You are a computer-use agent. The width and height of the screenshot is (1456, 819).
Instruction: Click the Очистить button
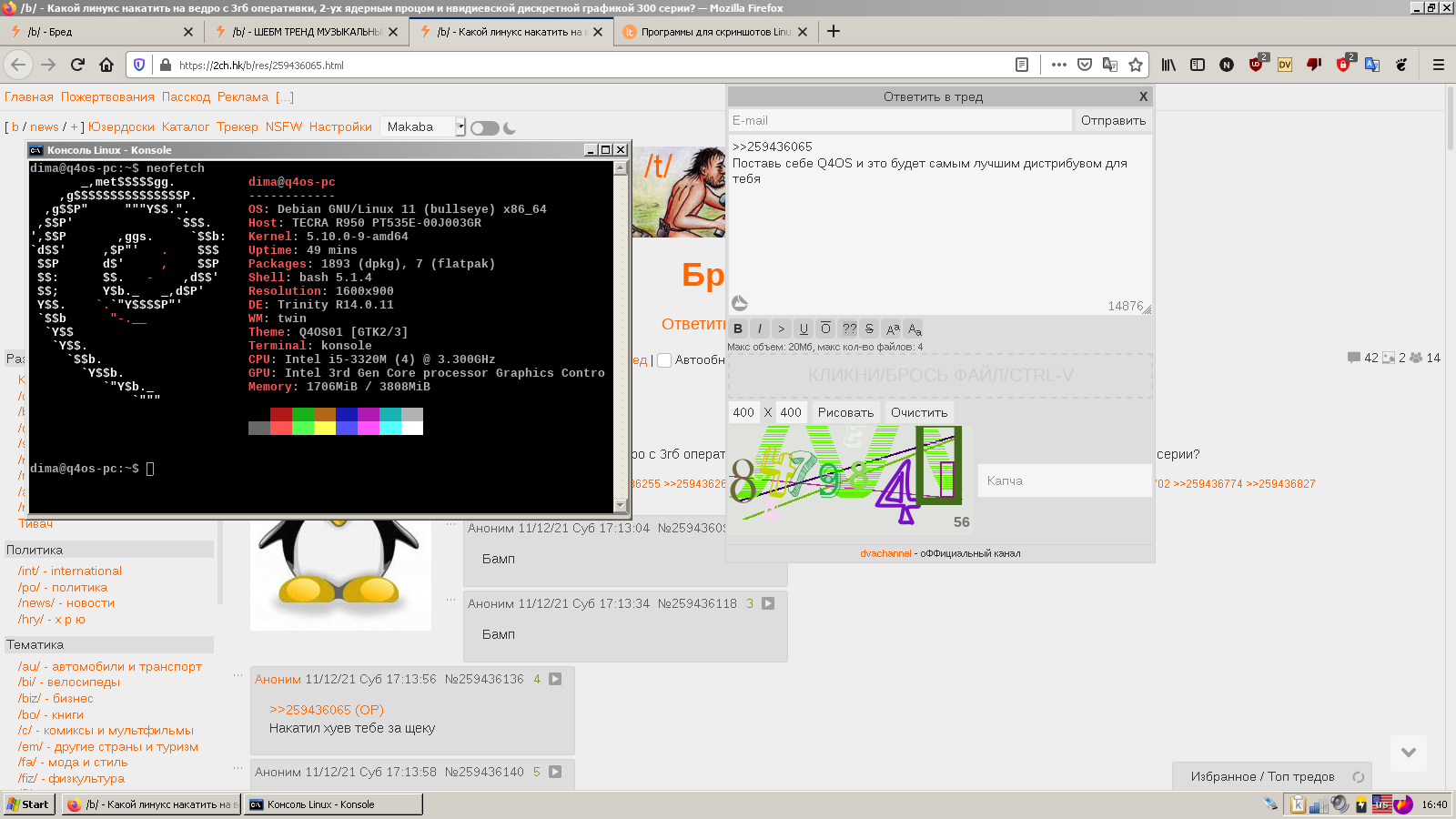click(x=919, y=412)
